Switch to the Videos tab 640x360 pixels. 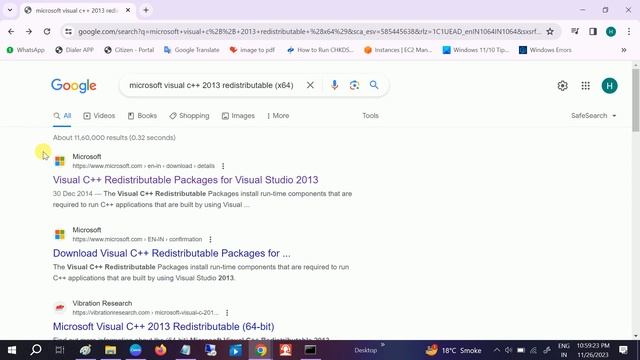tap(99, 116)
